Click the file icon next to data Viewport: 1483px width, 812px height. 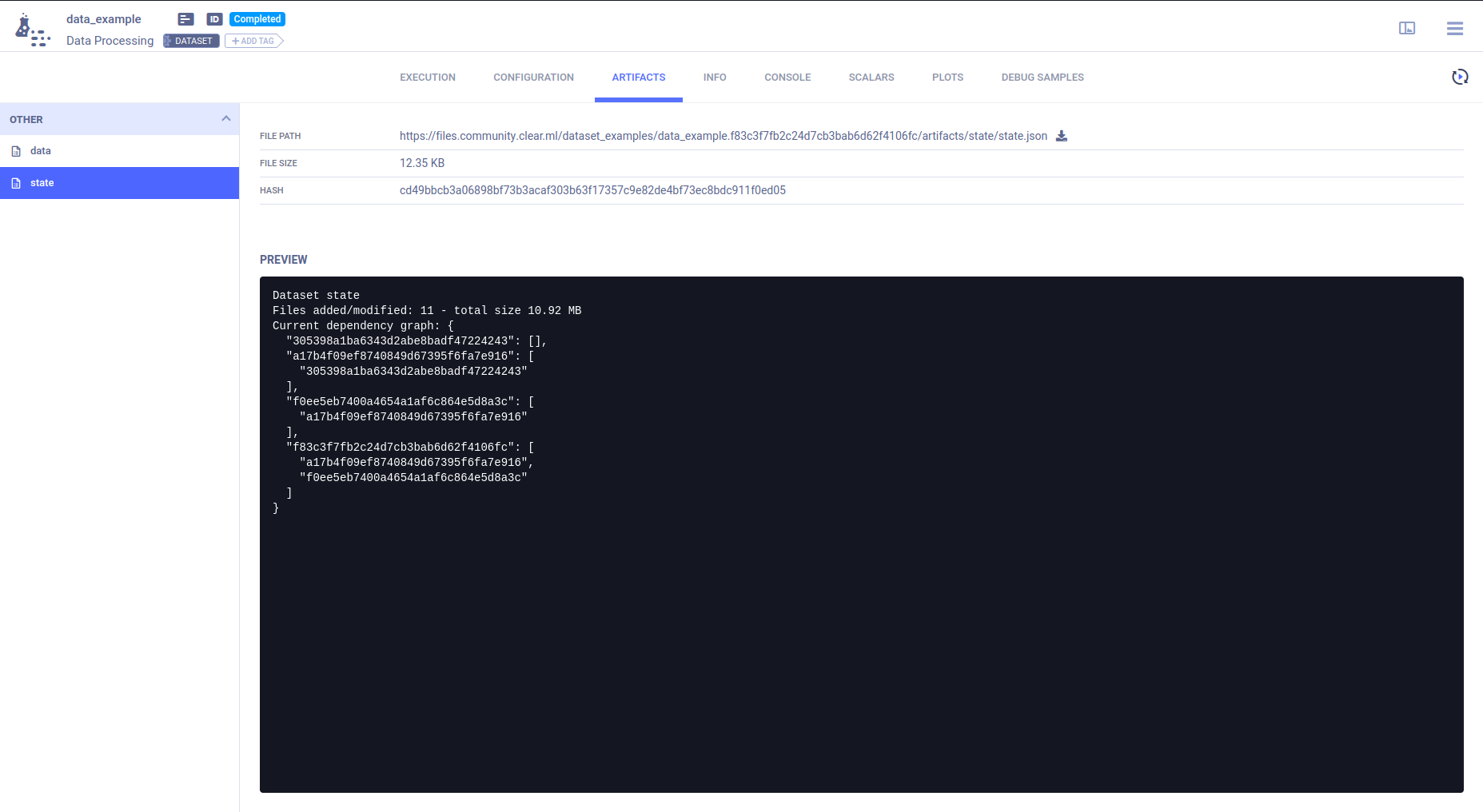coord(16,151)
